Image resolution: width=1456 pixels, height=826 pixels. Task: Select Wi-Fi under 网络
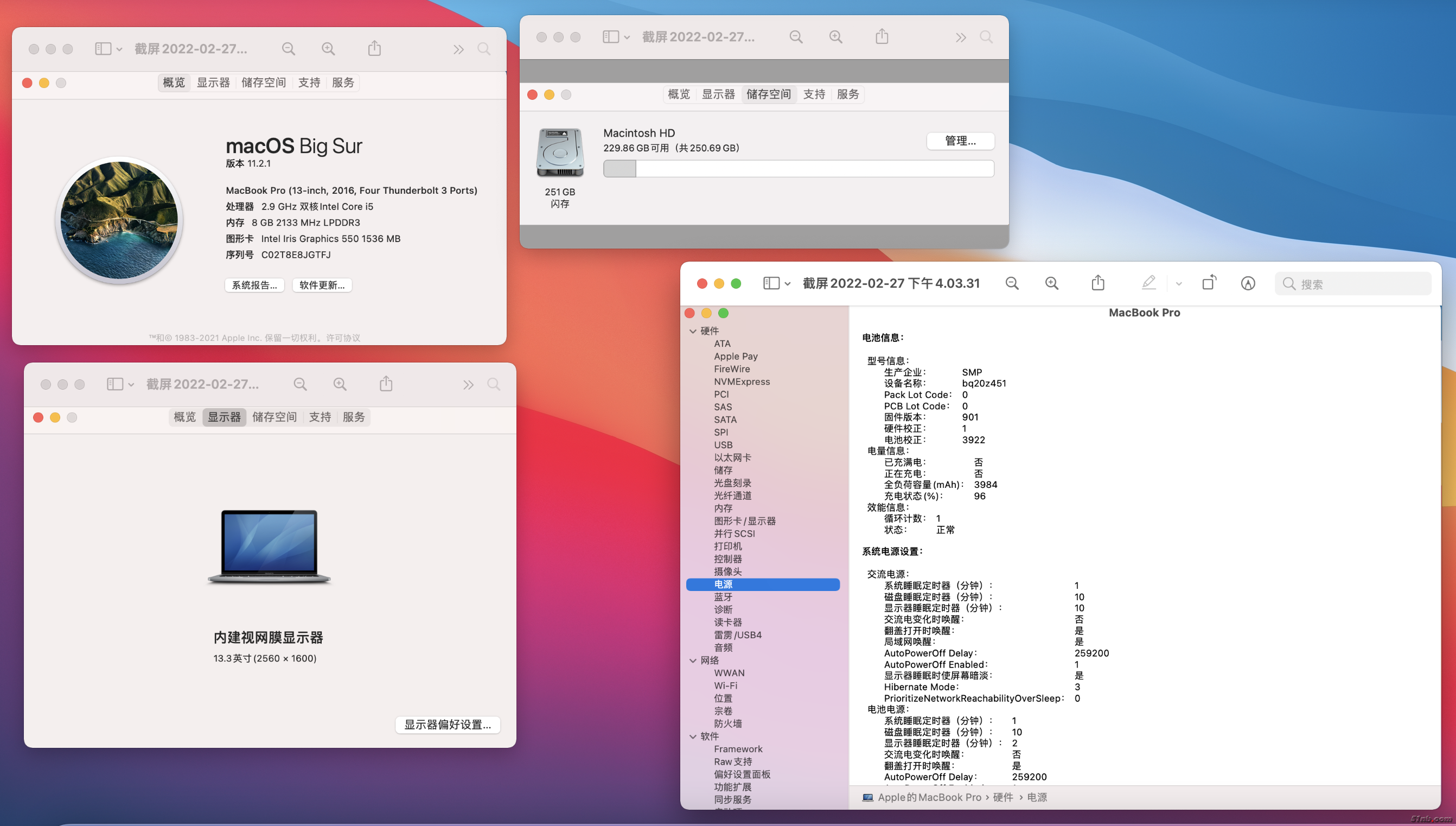[x=725, y=685]
